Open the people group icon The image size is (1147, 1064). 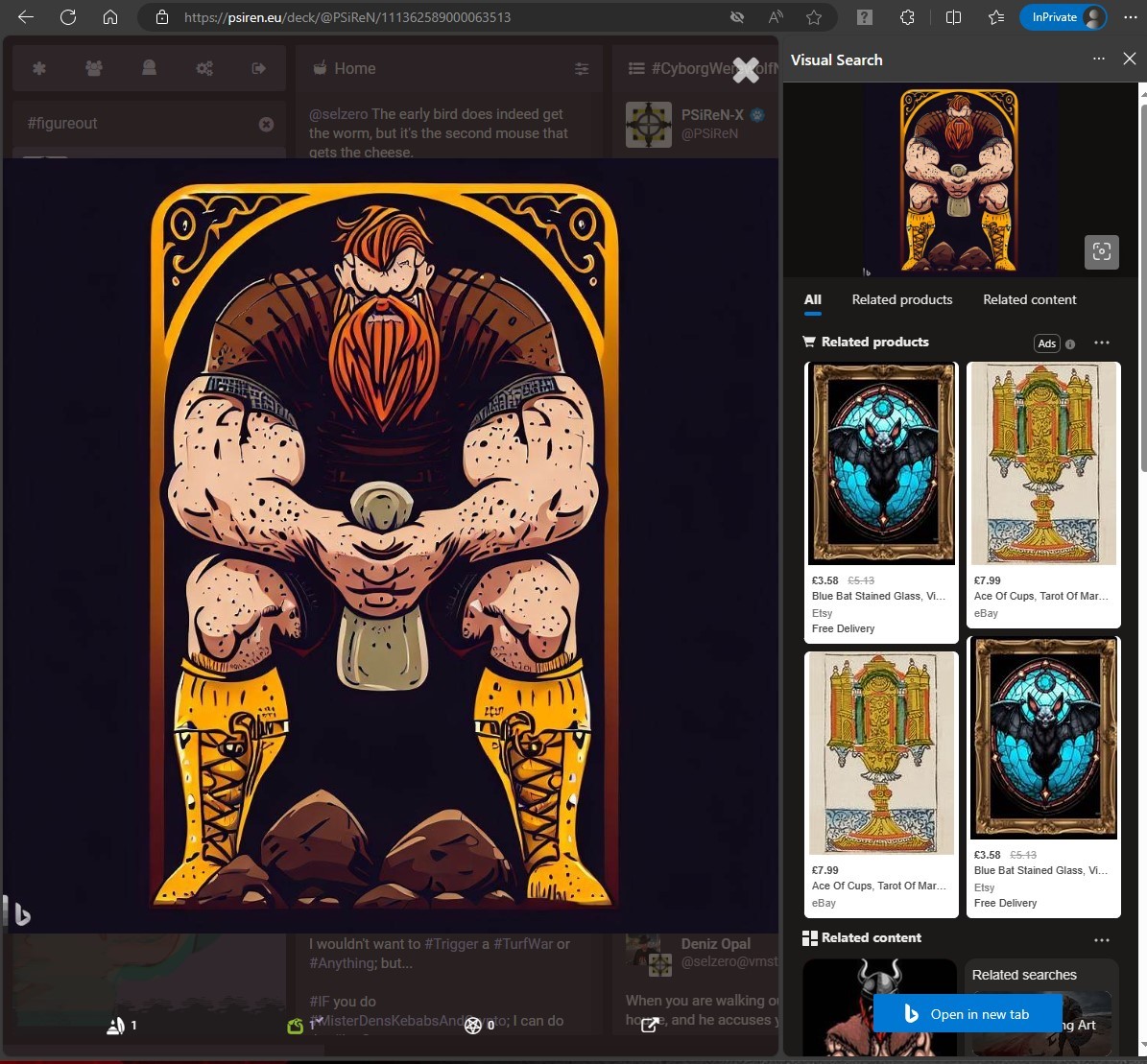(x=94, y=68)
